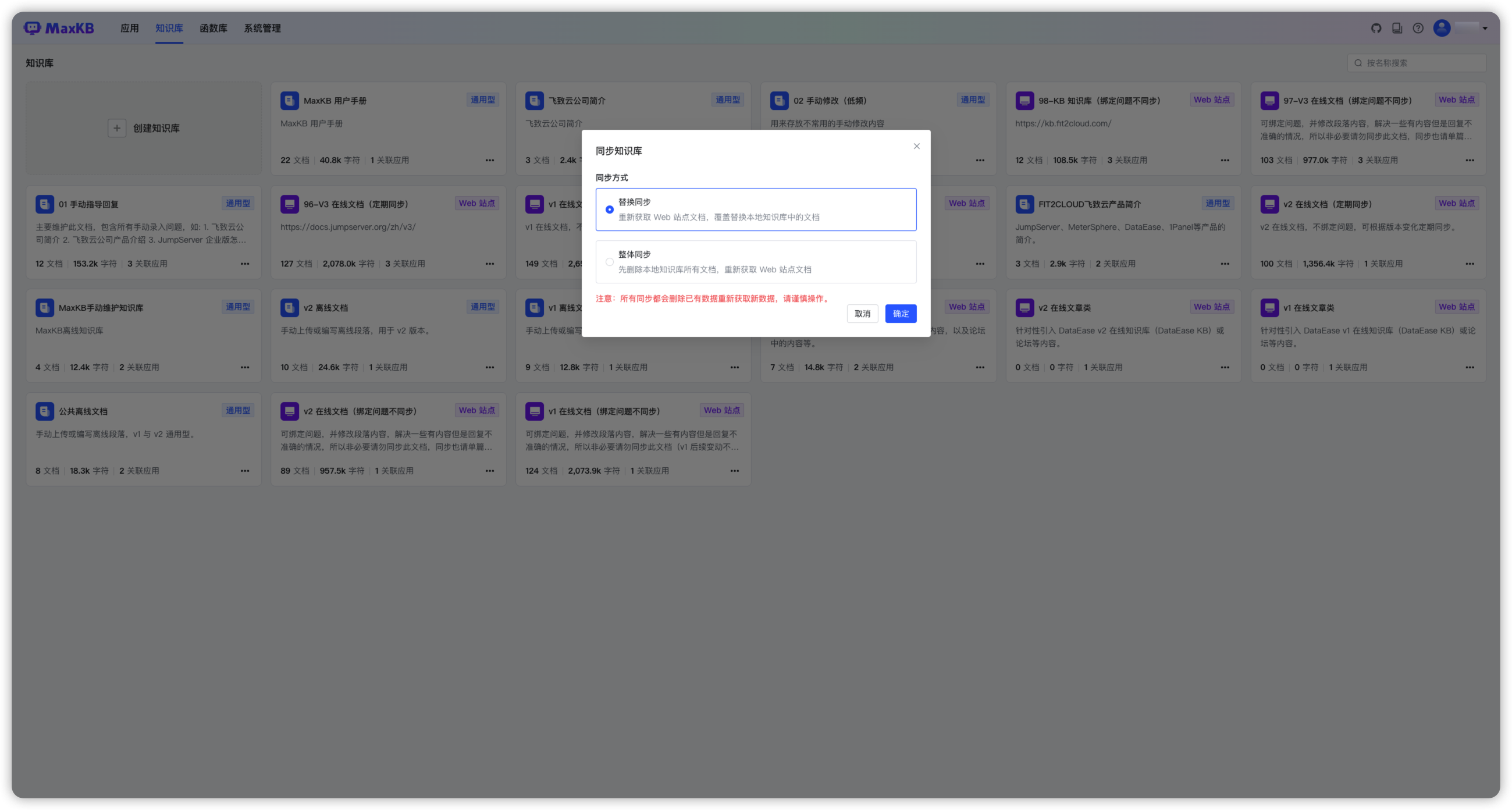
Task: Click the GitHub icon in header
Action: click(1376, 28)
